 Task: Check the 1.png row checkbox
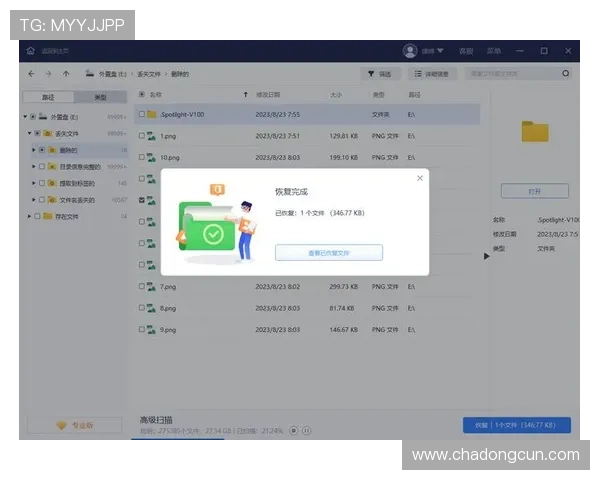tap(142, 136)
